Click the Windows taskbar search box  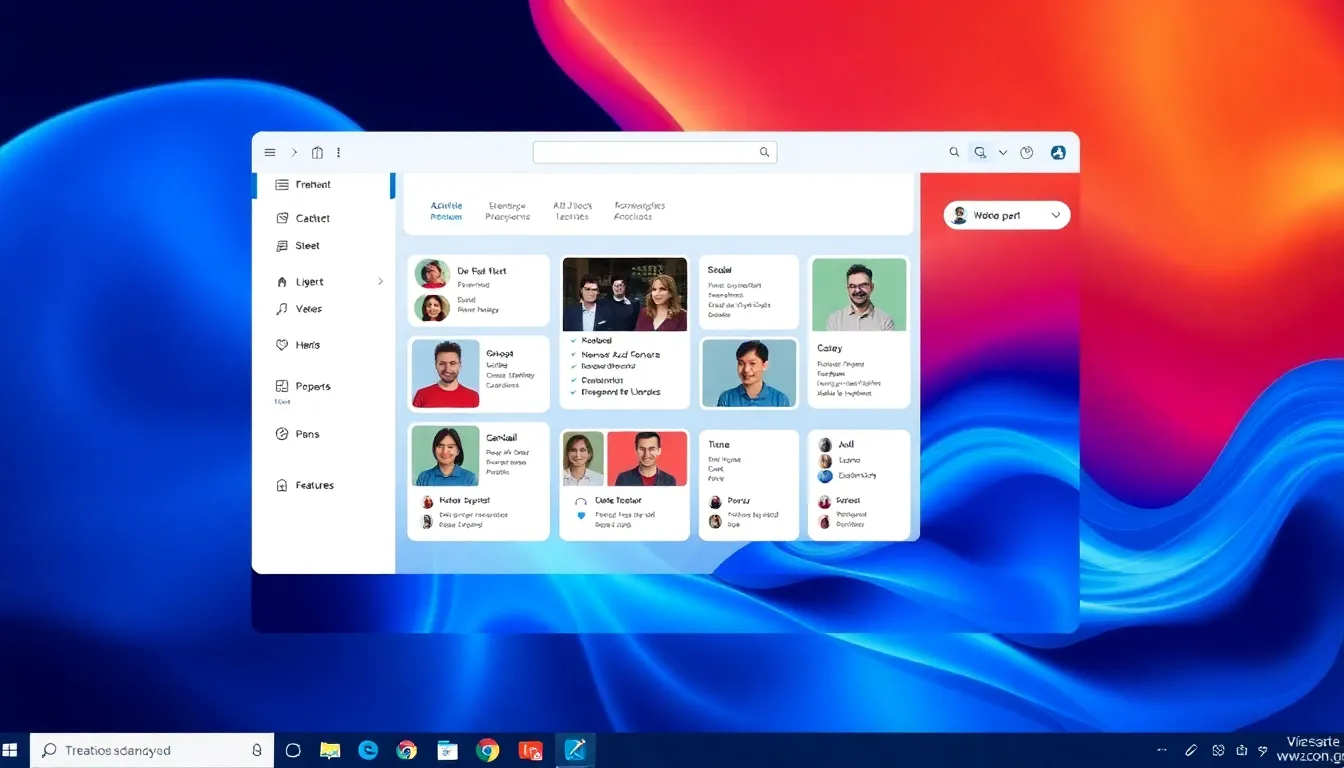click(152, 750)
